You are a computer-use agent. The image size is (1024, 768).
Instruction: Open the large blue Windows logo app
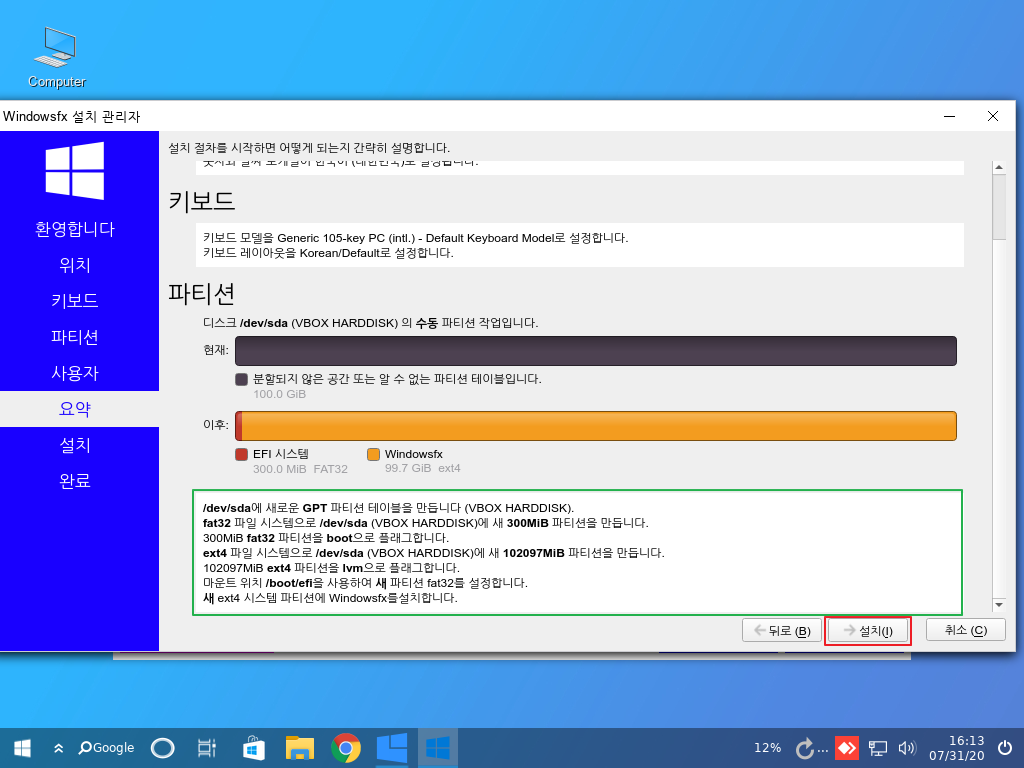(x=392, y=748)
